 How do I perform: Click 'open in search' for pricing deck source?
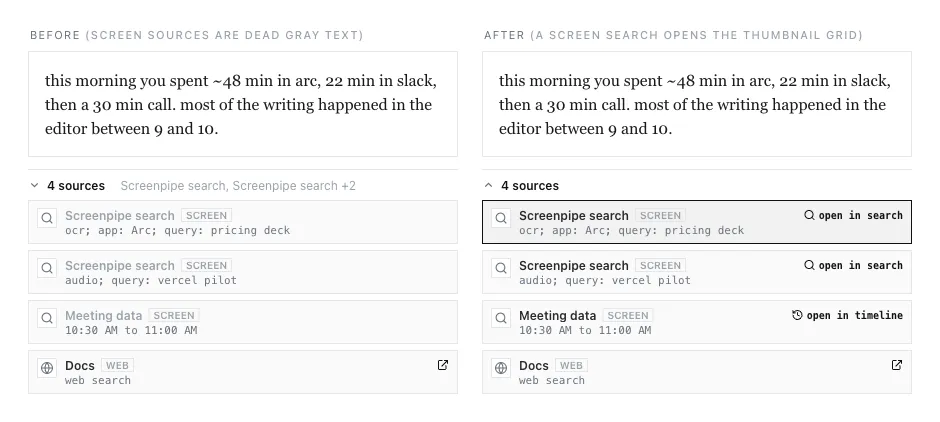point(853,215)
